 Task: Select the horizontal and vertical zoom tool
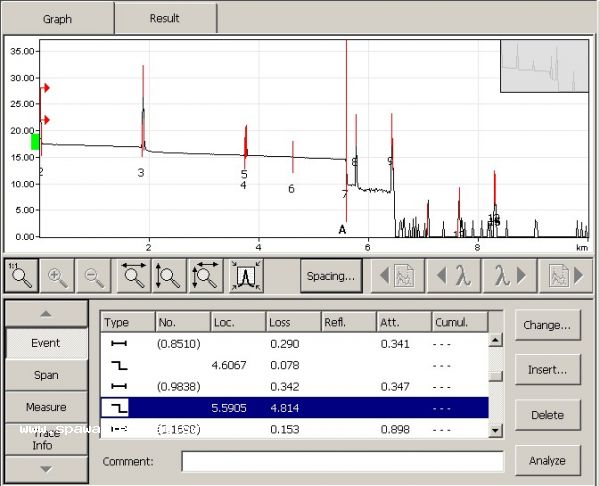206,275
